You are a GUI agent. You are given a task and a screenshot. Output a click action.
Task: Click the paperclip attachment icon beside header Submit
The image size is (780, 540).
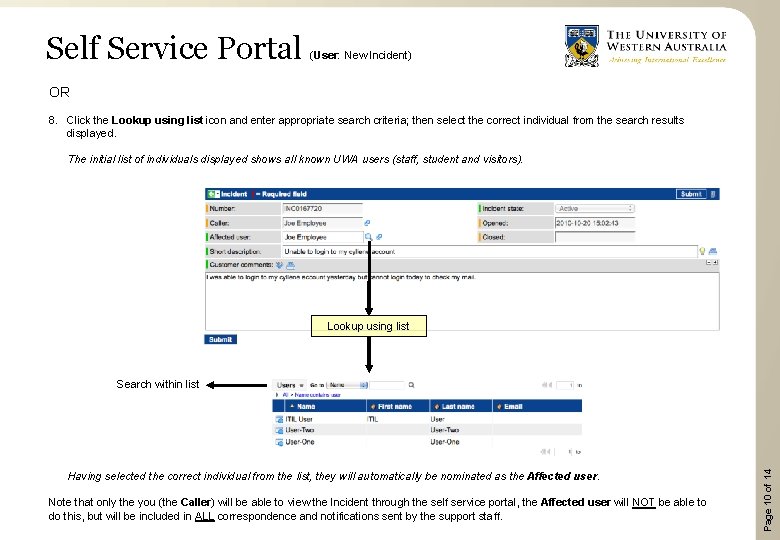click(x=713, y=194)
